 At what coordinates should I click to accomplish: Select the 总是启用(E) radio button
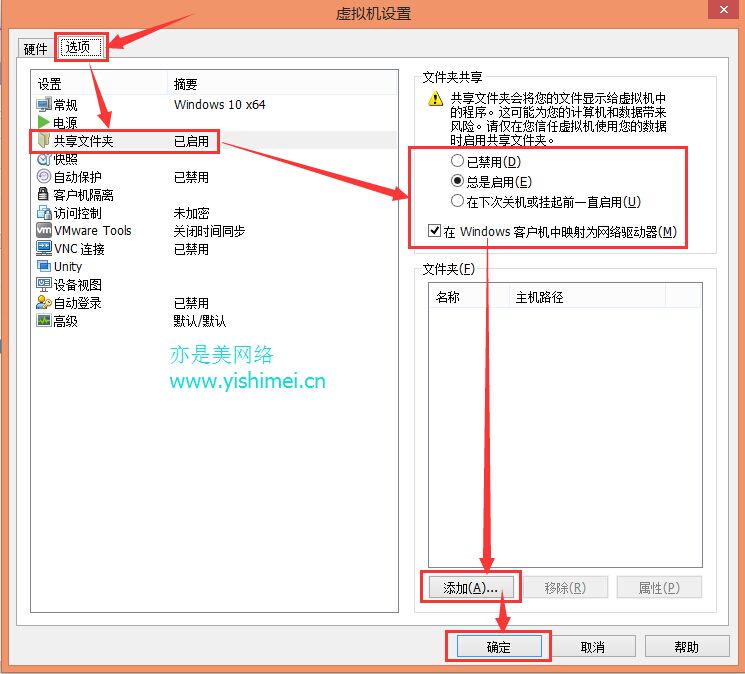457,181
